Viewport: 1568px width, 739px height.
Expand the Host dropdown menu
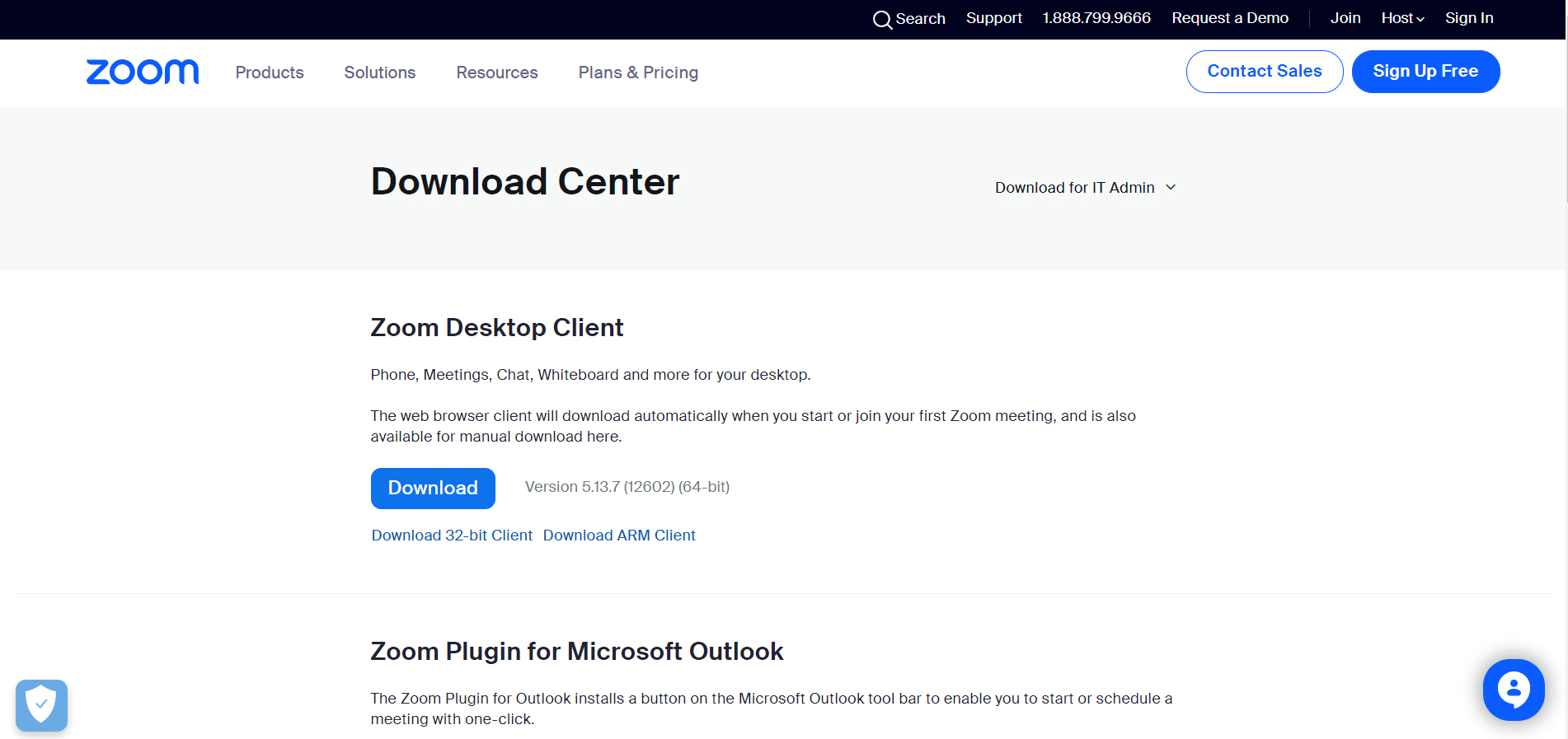[1402, 18]
